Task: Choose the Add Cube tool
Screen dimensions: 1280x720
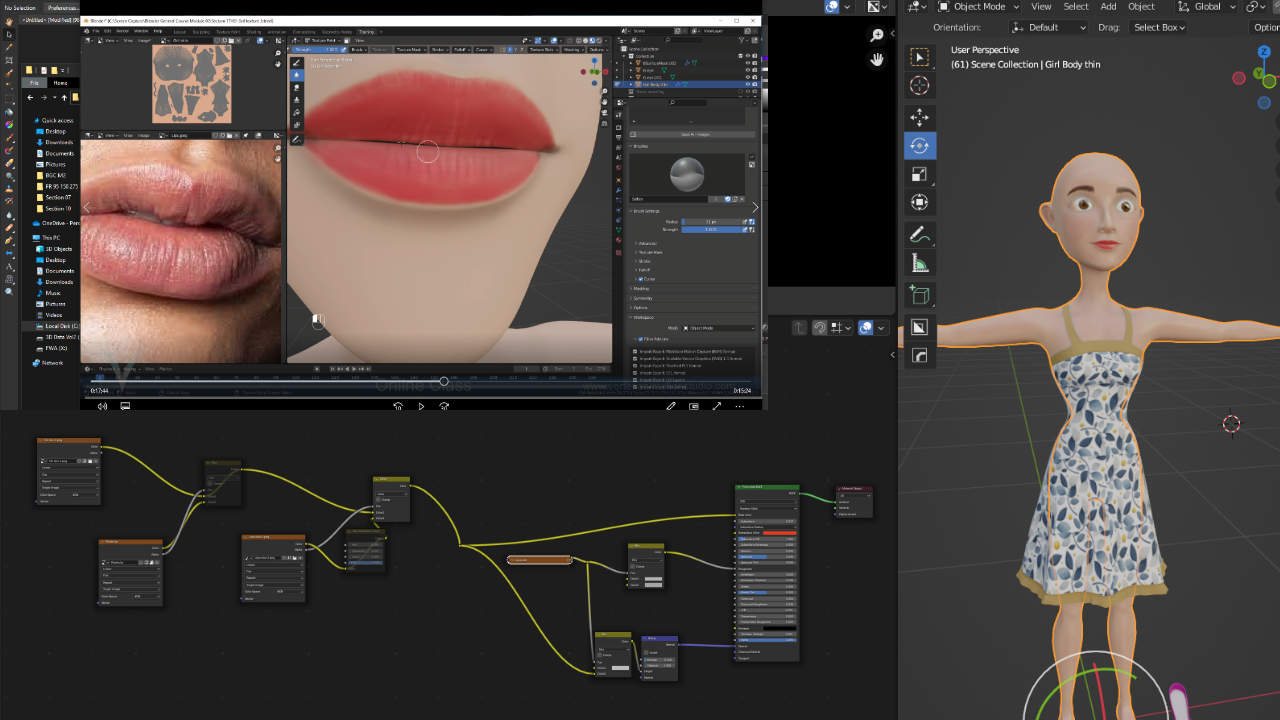Action: tap(920, 296)
